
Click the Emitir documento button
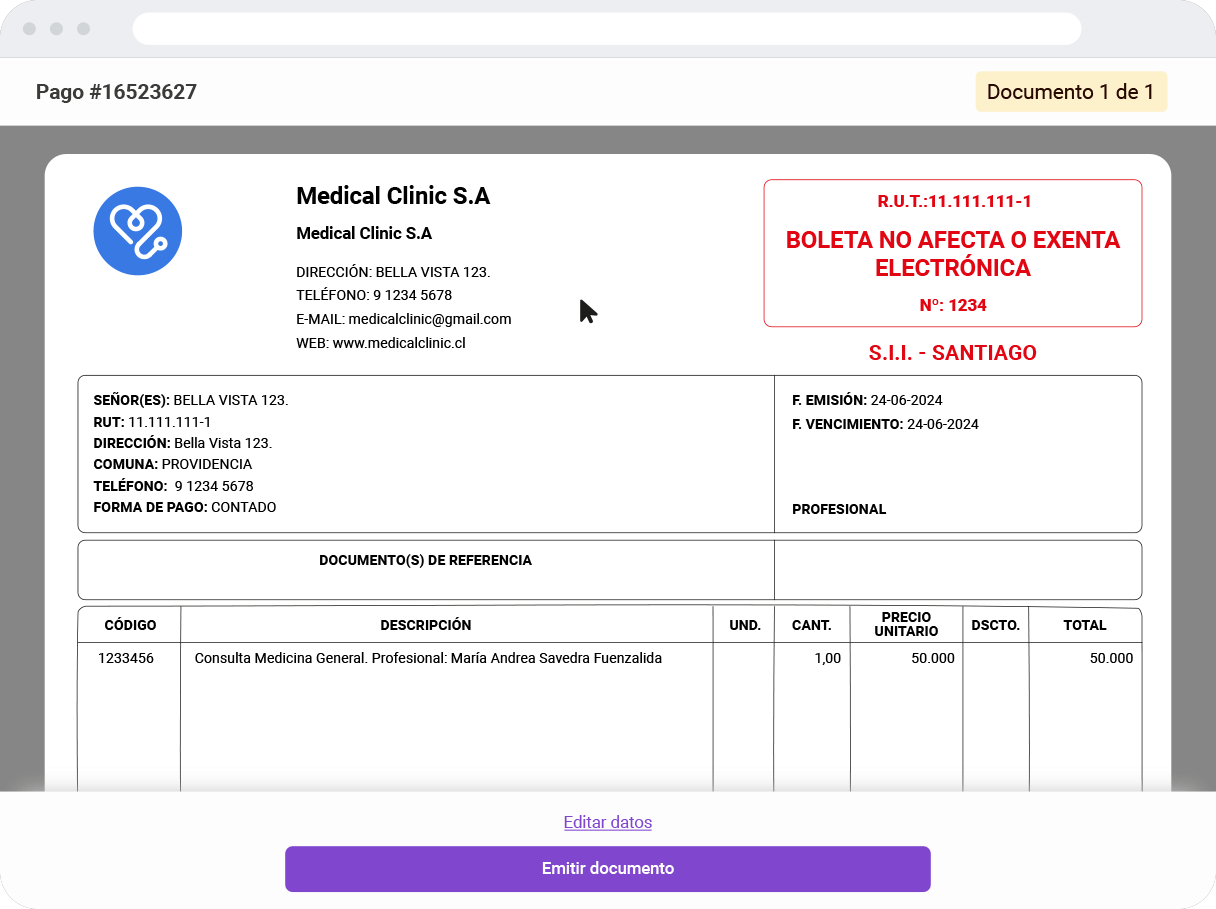607,868
